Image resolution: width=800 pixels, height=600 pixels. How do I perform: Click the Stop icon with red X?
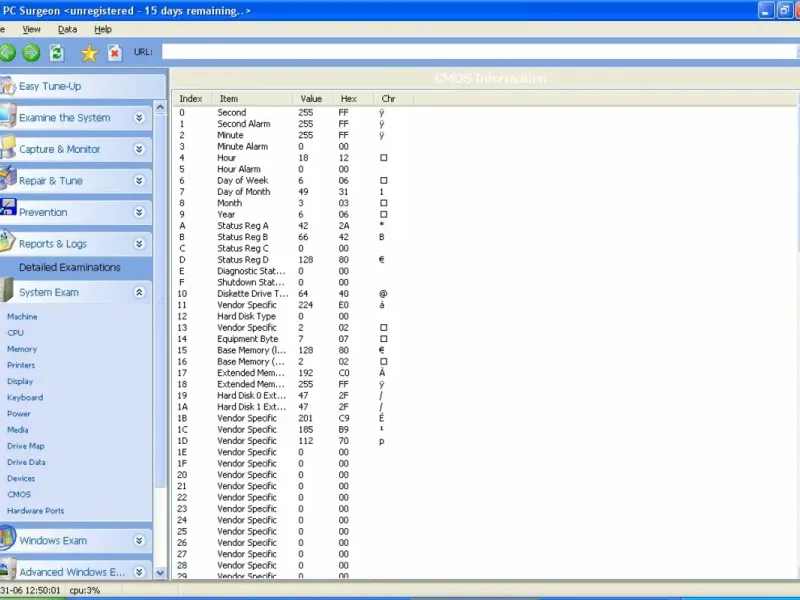point(115,53)
